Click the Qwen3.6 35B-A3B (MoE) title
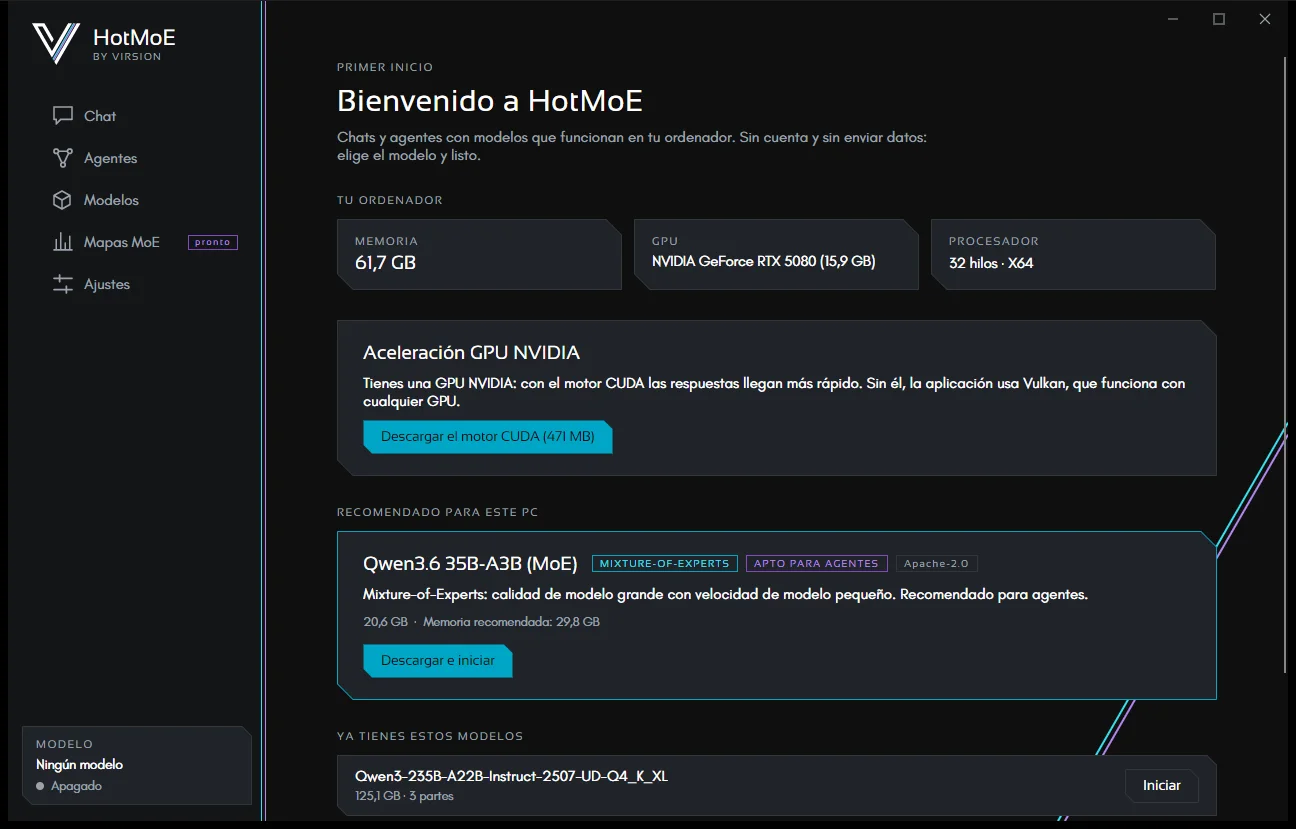Viewport: 1296px width, 829px height. [x=470, y=564]
